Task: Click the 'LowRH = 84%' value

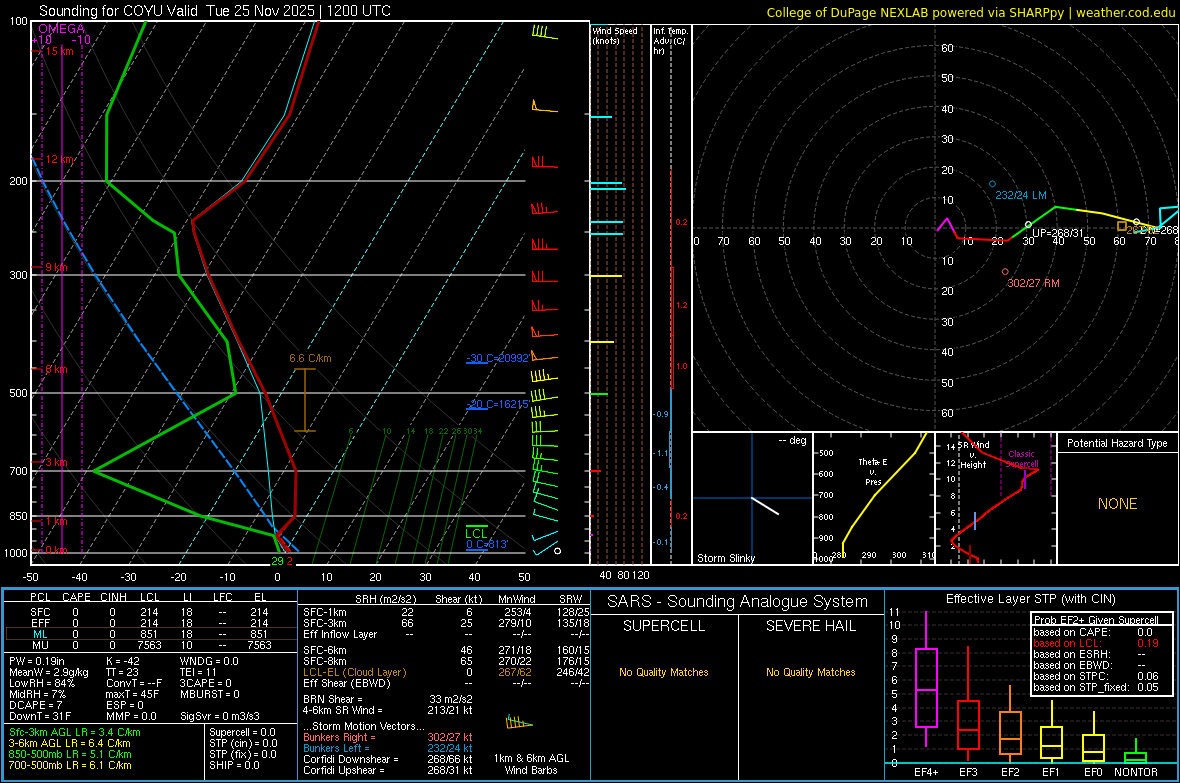Action: click(x=42, y=683)
